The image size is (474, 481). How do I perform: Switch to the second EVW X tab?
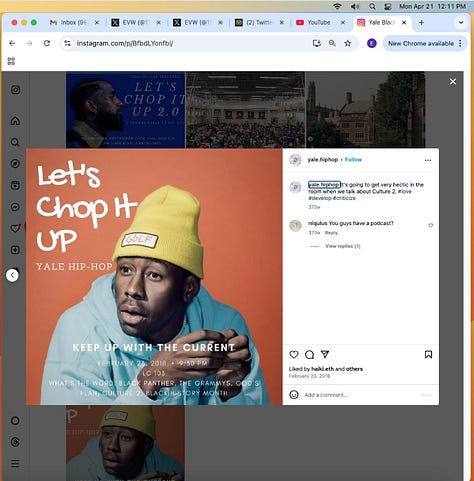[x=198, y=23]
